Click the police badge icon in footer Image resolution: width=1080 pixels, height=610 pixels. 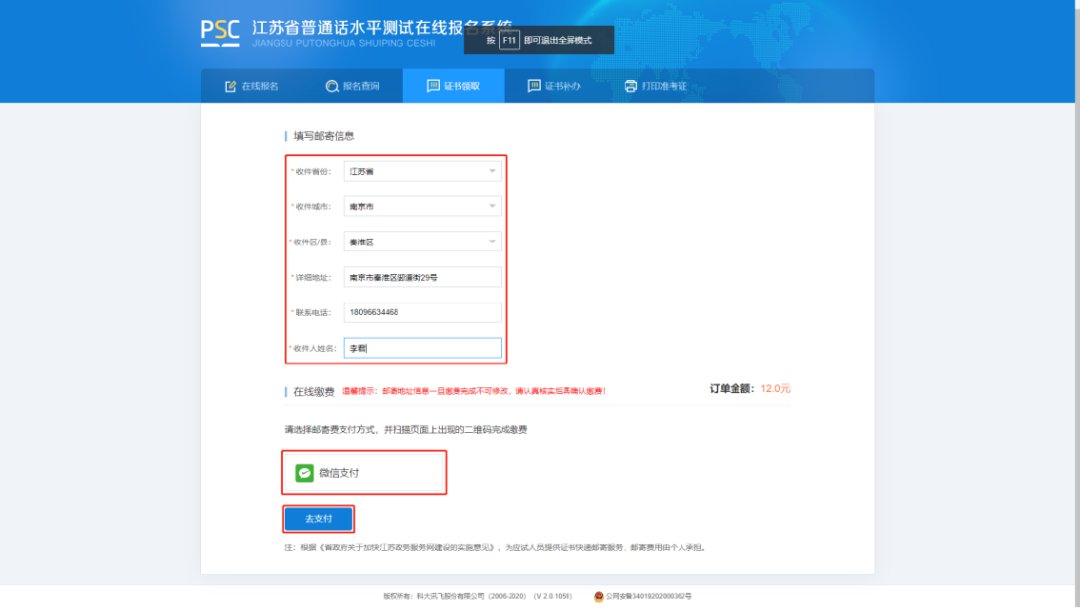[x=599, y=596]
